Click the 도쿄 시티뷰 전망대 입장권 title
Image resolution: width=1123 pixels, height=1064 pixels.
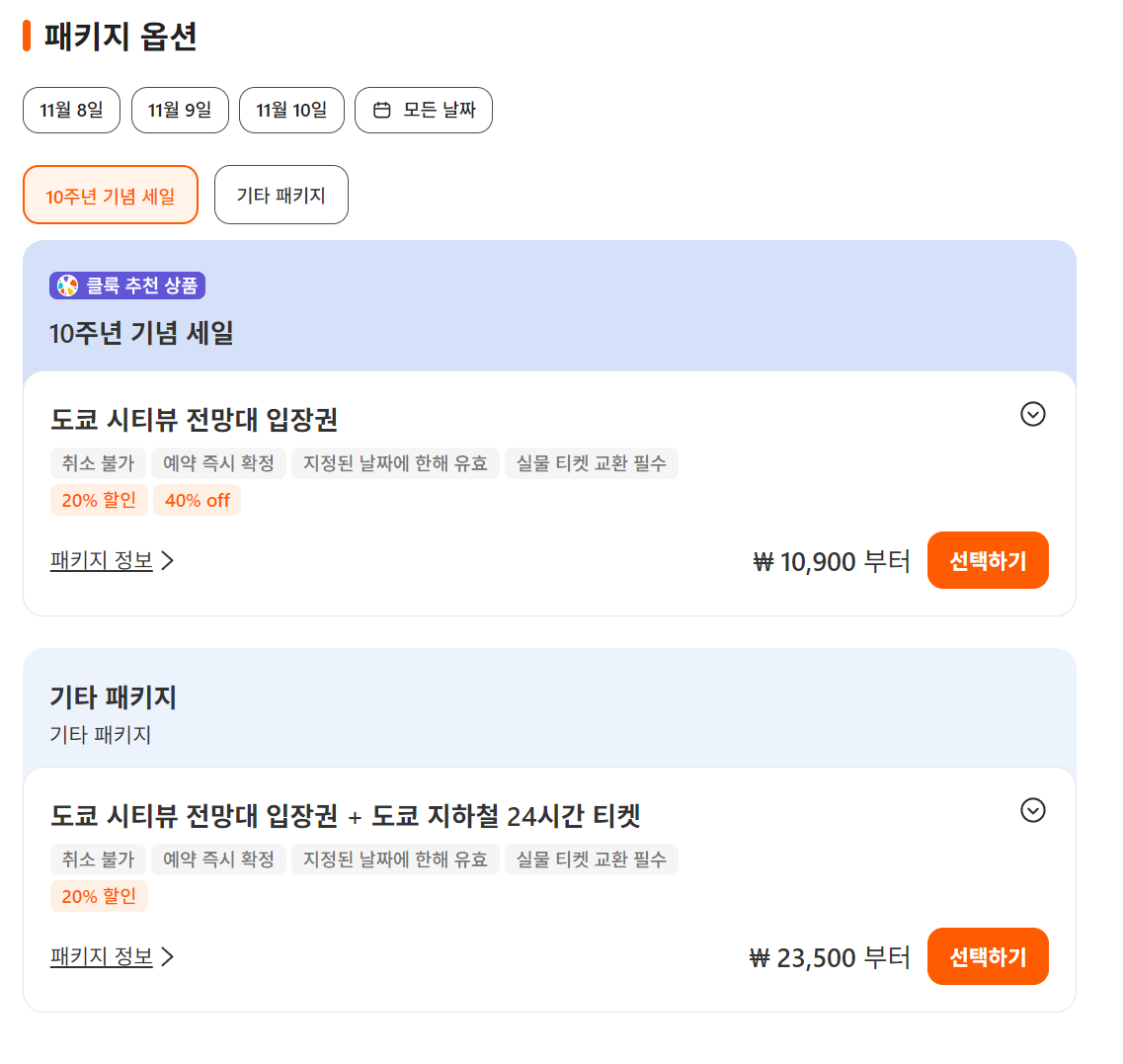195,419
